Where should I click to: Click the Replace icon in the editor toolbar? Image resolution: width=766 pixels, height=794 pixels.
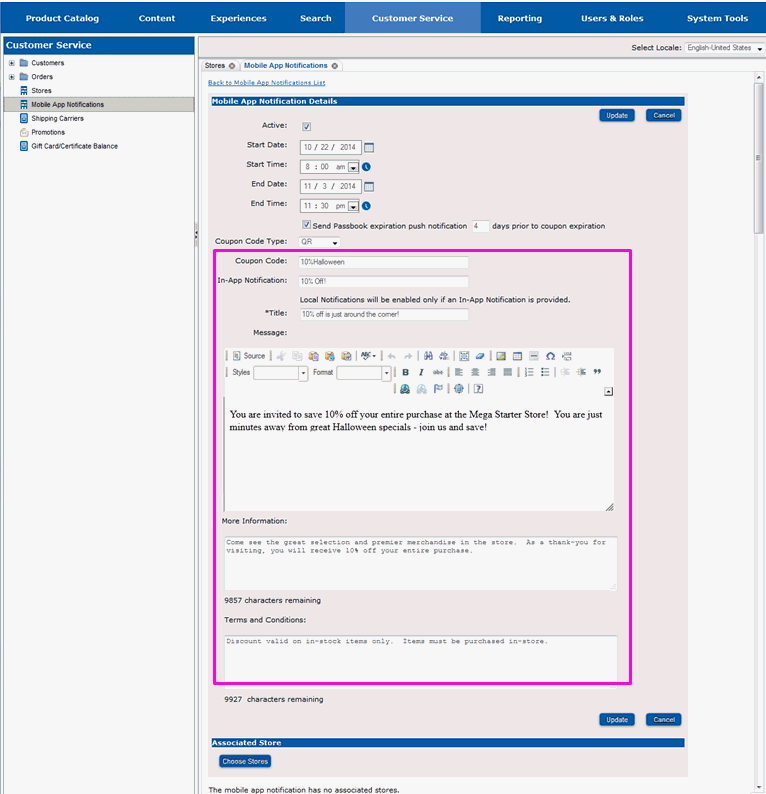444,356
